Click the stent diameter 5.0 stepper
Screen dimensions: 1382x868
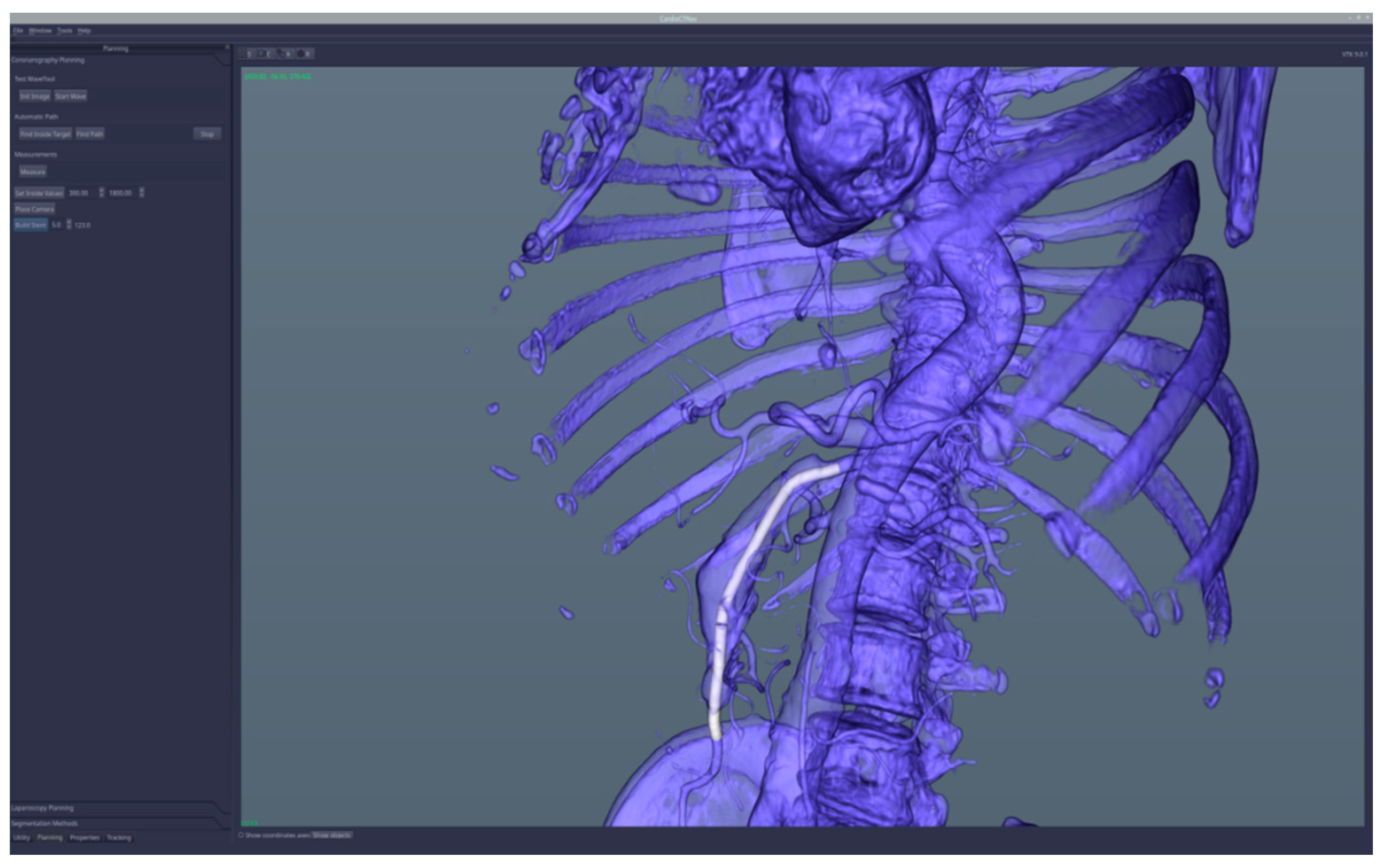[69, 225]
